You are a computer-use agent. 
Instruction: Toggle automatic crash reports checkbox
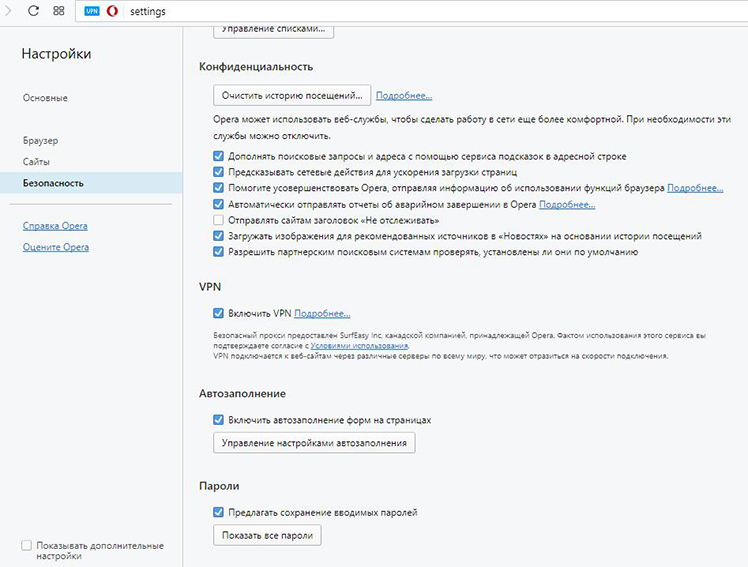pos(218,204)
